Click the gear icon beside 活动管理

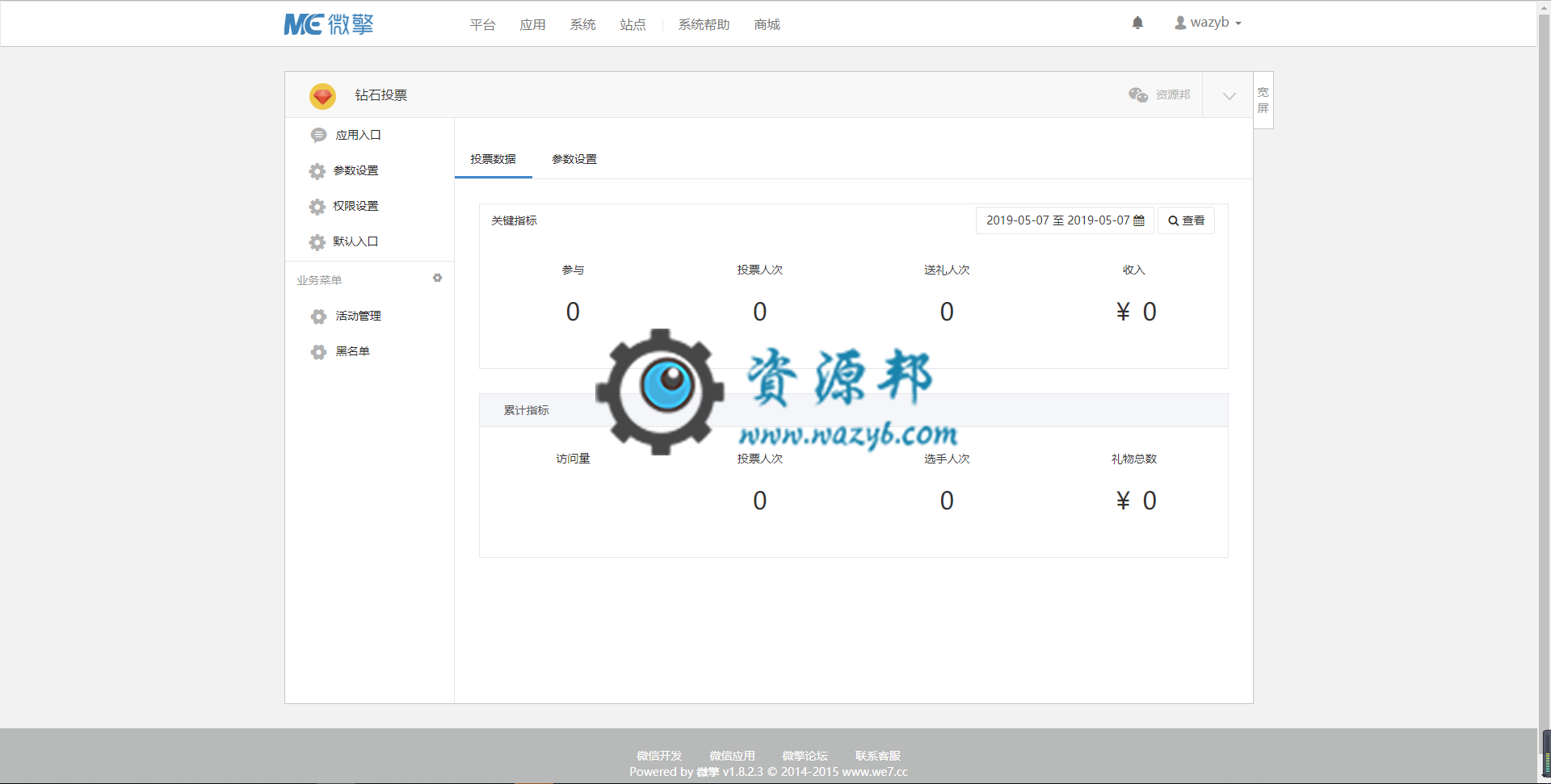(318, 317)
